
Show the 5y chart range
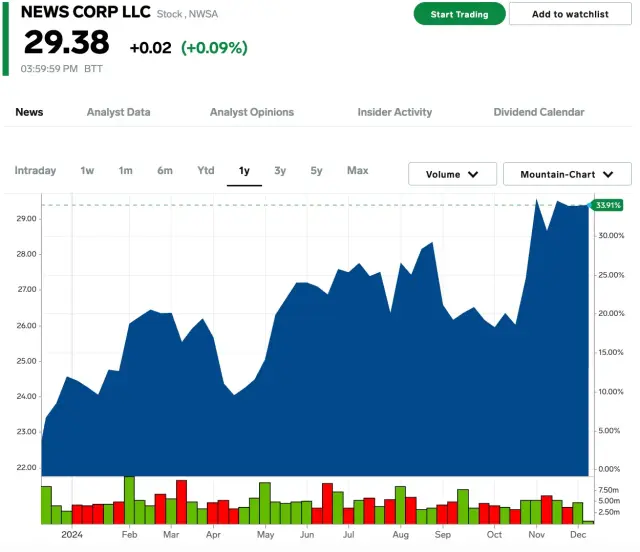pyautogui.click(x=316, y=171)
